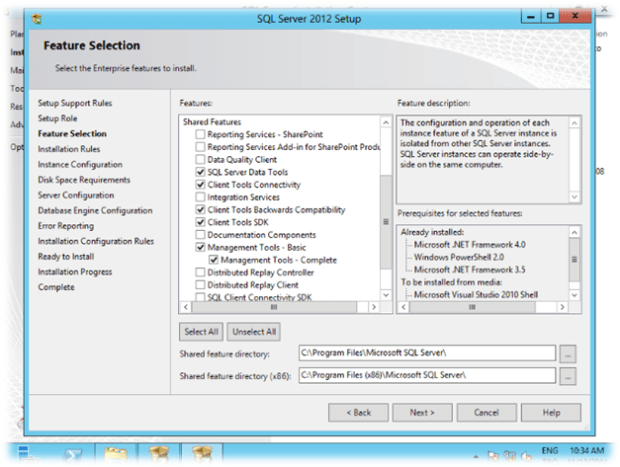
Task: Click the Installation Rules step in the sidebar
Action: (69, 149)
